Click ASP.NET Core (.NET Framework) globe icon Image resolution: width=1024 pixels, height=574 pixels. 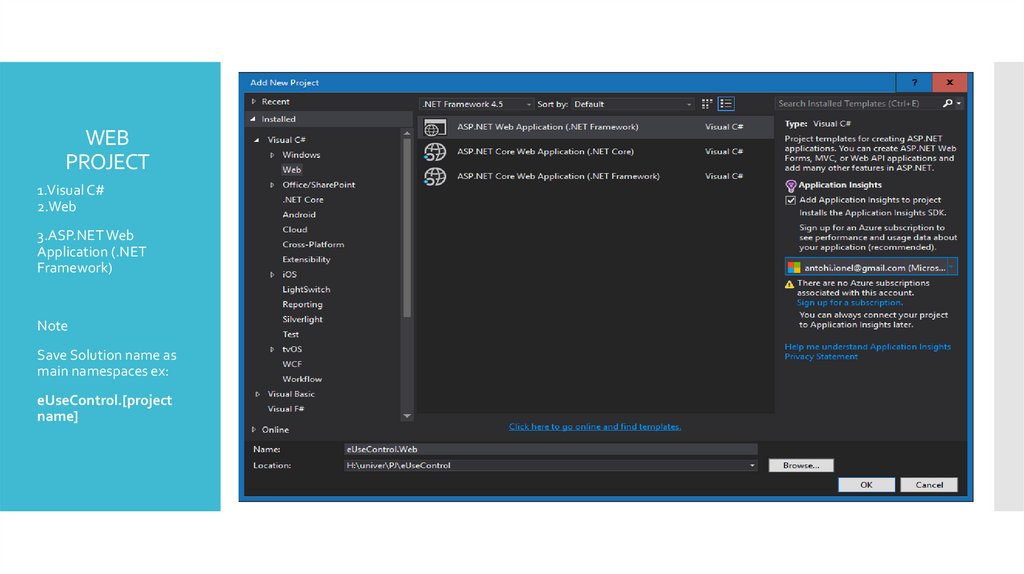(x=435, y=176)
